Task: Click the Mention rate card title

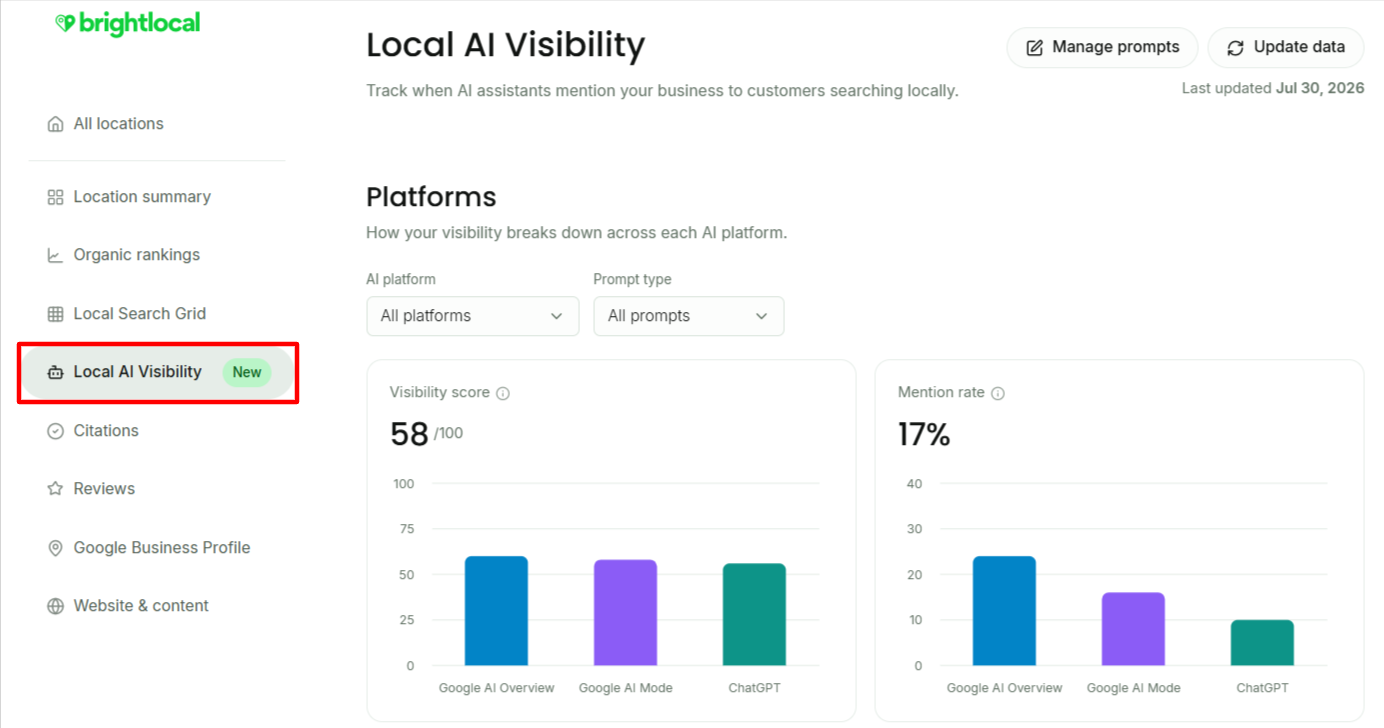Action: pos(941,393)
